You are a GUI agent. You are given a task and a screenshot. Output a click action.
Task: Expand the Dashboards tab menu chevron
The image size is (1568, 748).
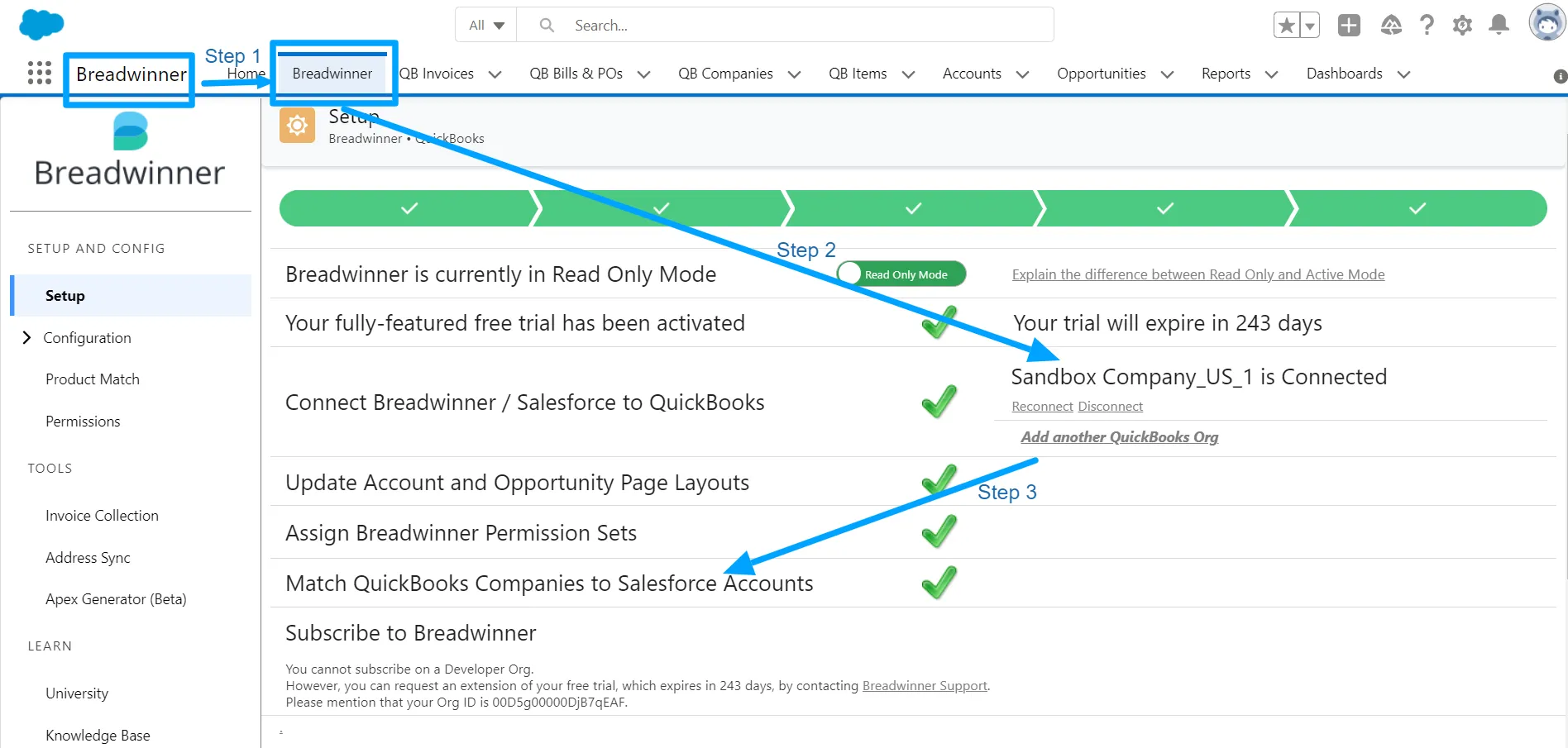[1404, 74]
